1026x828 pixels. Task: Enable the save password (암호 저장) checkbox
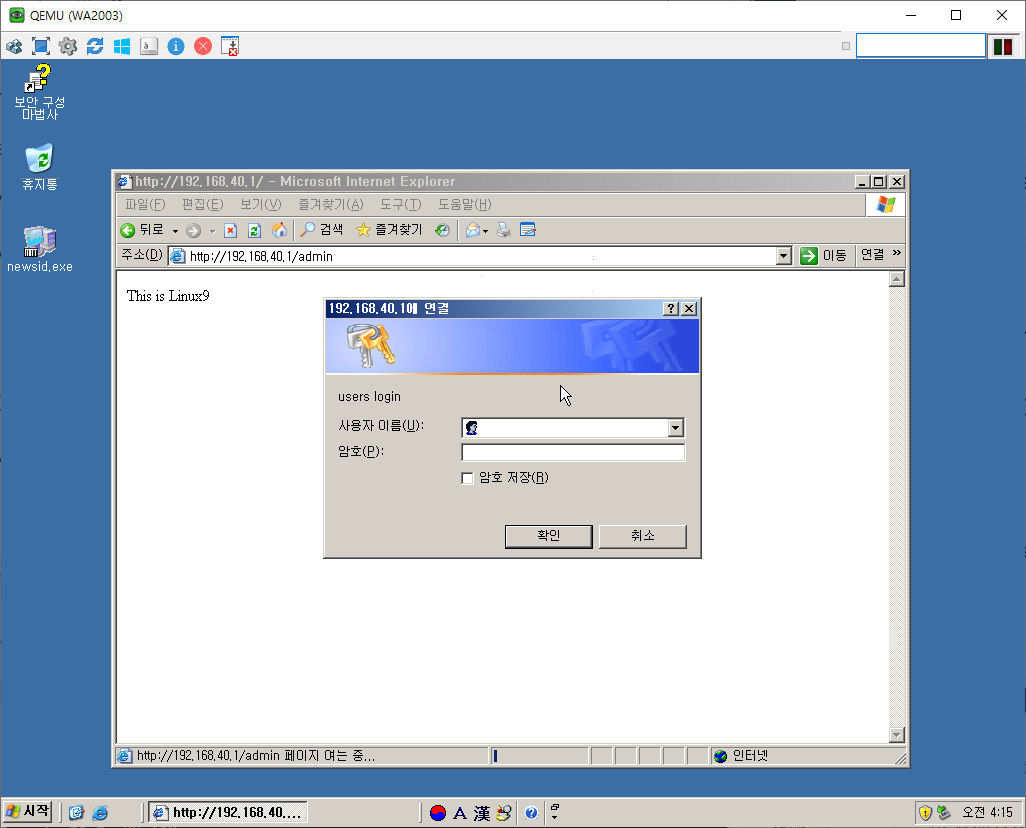coord(467,478)
